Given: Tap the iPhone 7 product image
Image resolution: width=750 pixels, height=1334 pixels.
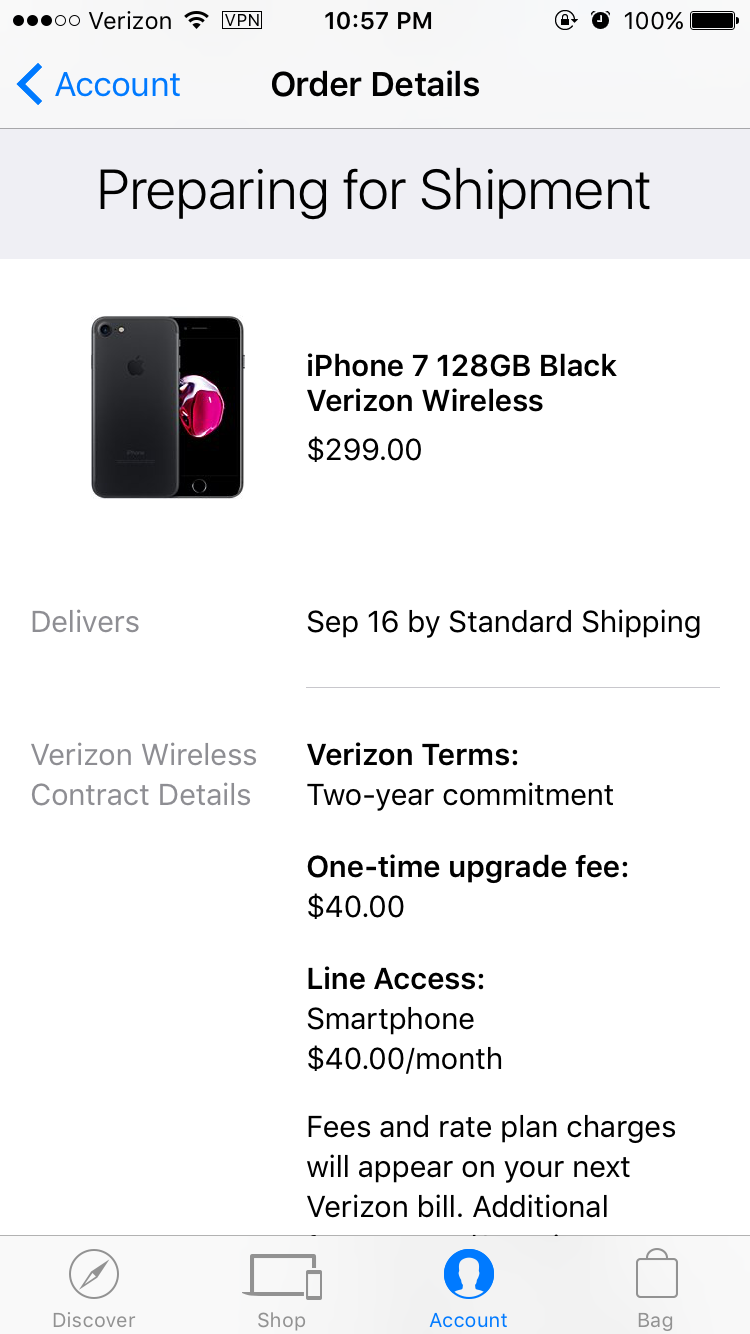Looking at the screenshot, I should 167,407.
